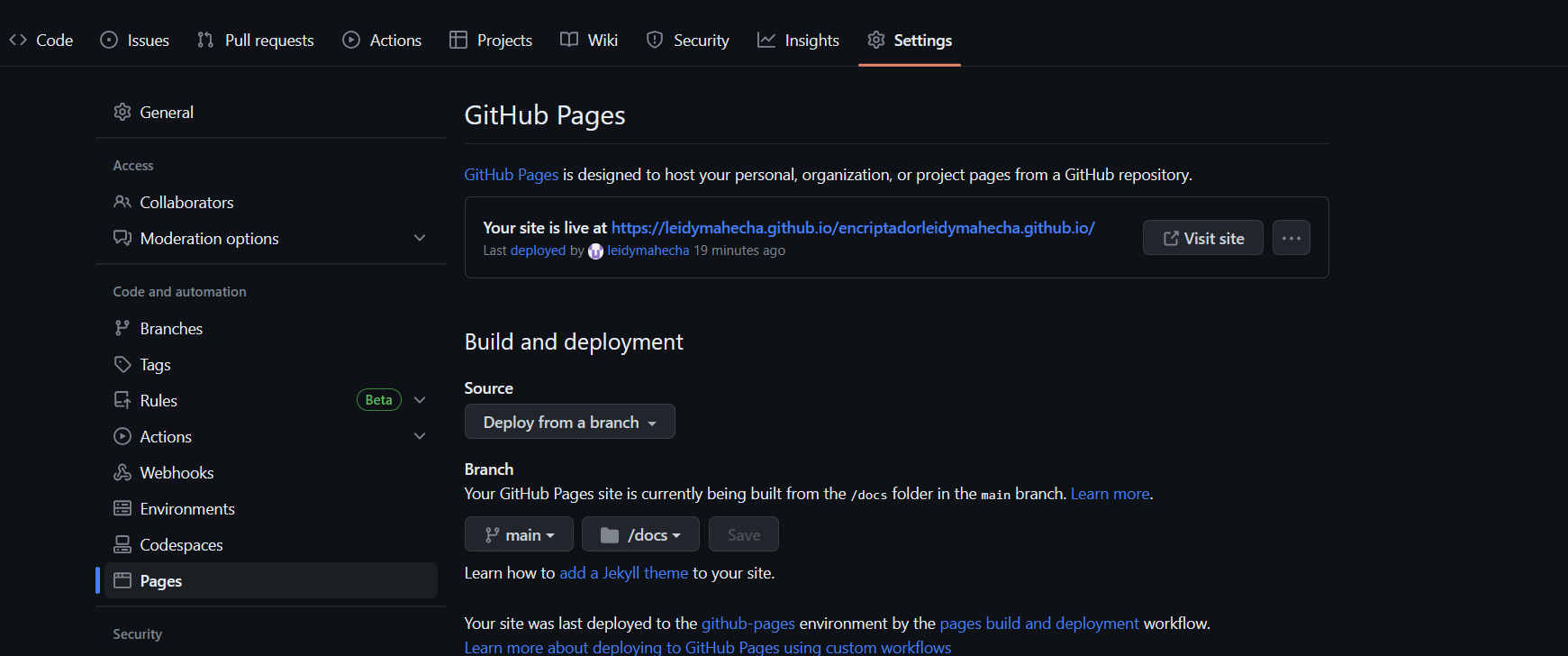Click the folder icon in /docs dropdown

pyautogui.click(x=610, y=535)
